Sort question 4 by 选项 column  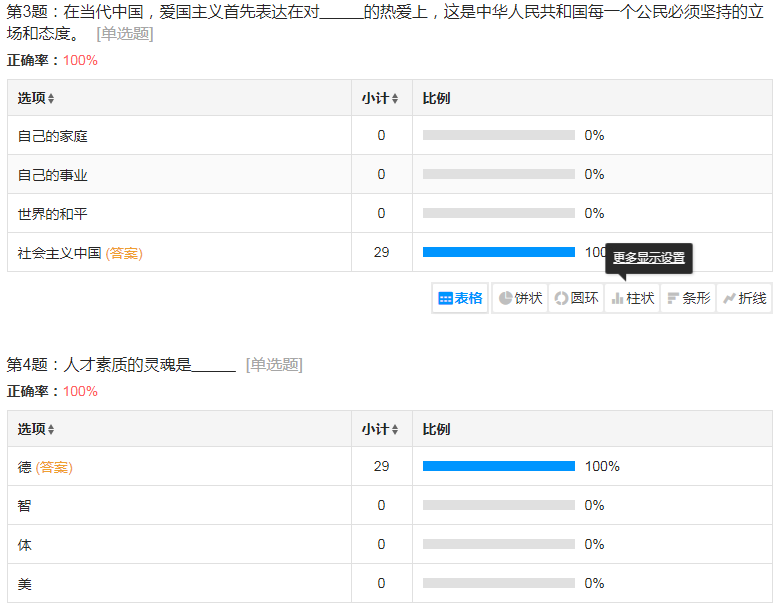click(x=37, y=429)
